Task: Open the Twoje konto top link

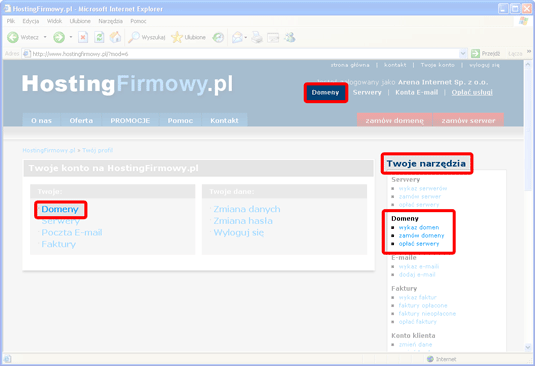Action: click(x=437, y=65)
